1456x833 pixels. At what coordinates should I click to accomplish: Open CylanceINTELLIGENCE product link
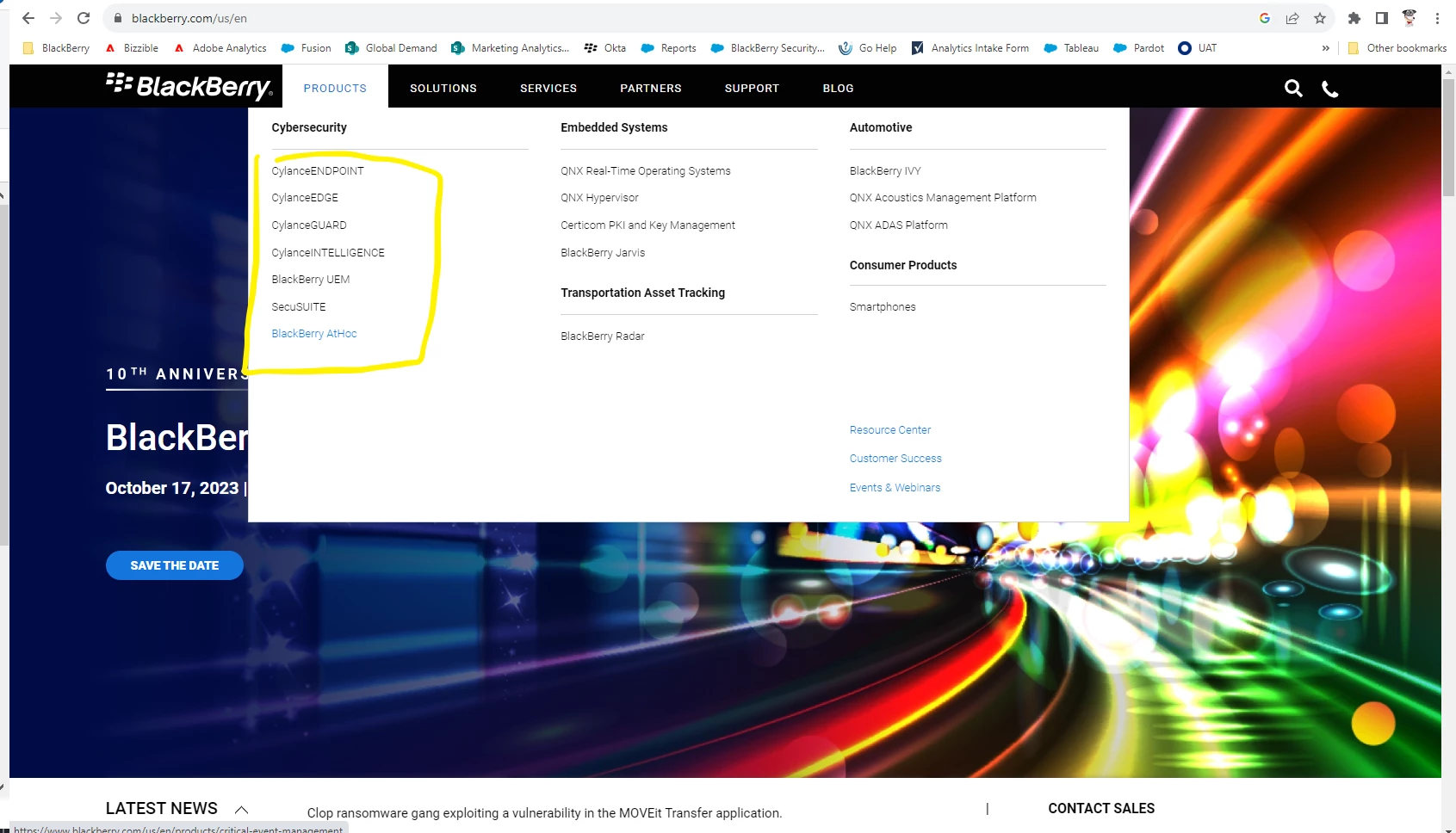(328, 253)
